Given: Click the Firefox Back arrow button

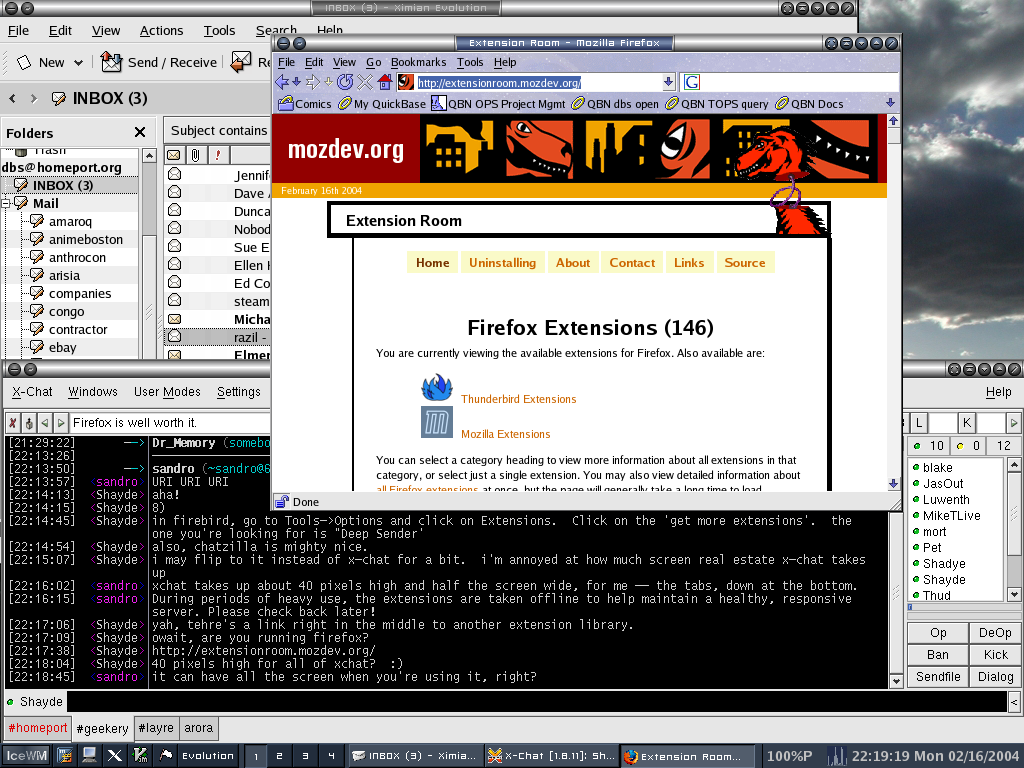Looking at the screenshot, I should tap(282, 82).
